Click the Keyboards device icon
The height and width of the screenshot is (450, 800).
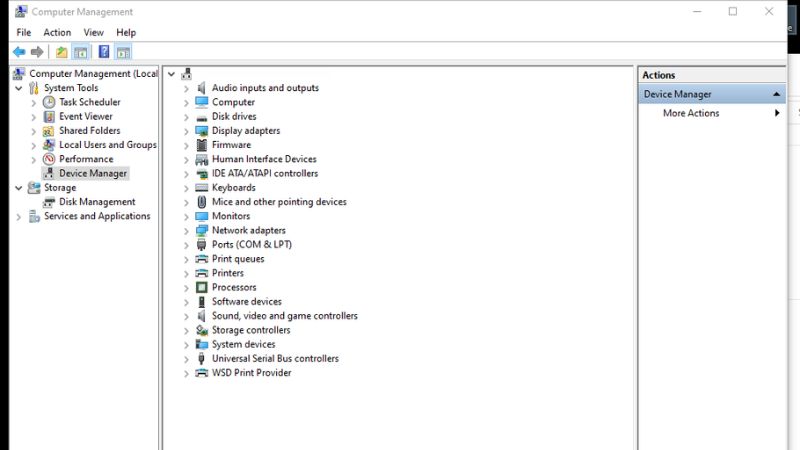point(202,188)
